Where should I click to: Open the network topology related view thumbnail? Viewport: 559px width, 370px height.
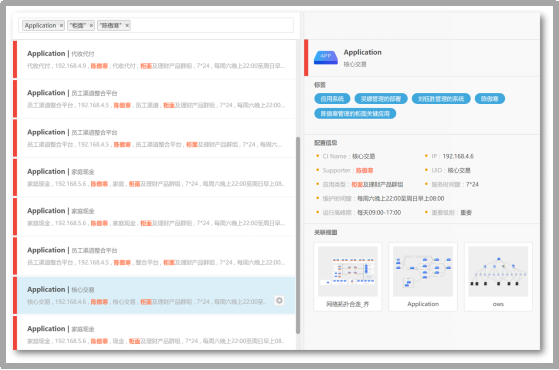[348, 277]
